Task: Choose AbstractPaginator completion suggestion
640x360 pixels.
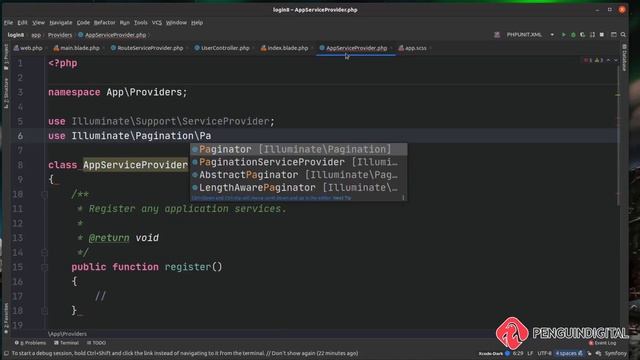Action: (299, 175)
